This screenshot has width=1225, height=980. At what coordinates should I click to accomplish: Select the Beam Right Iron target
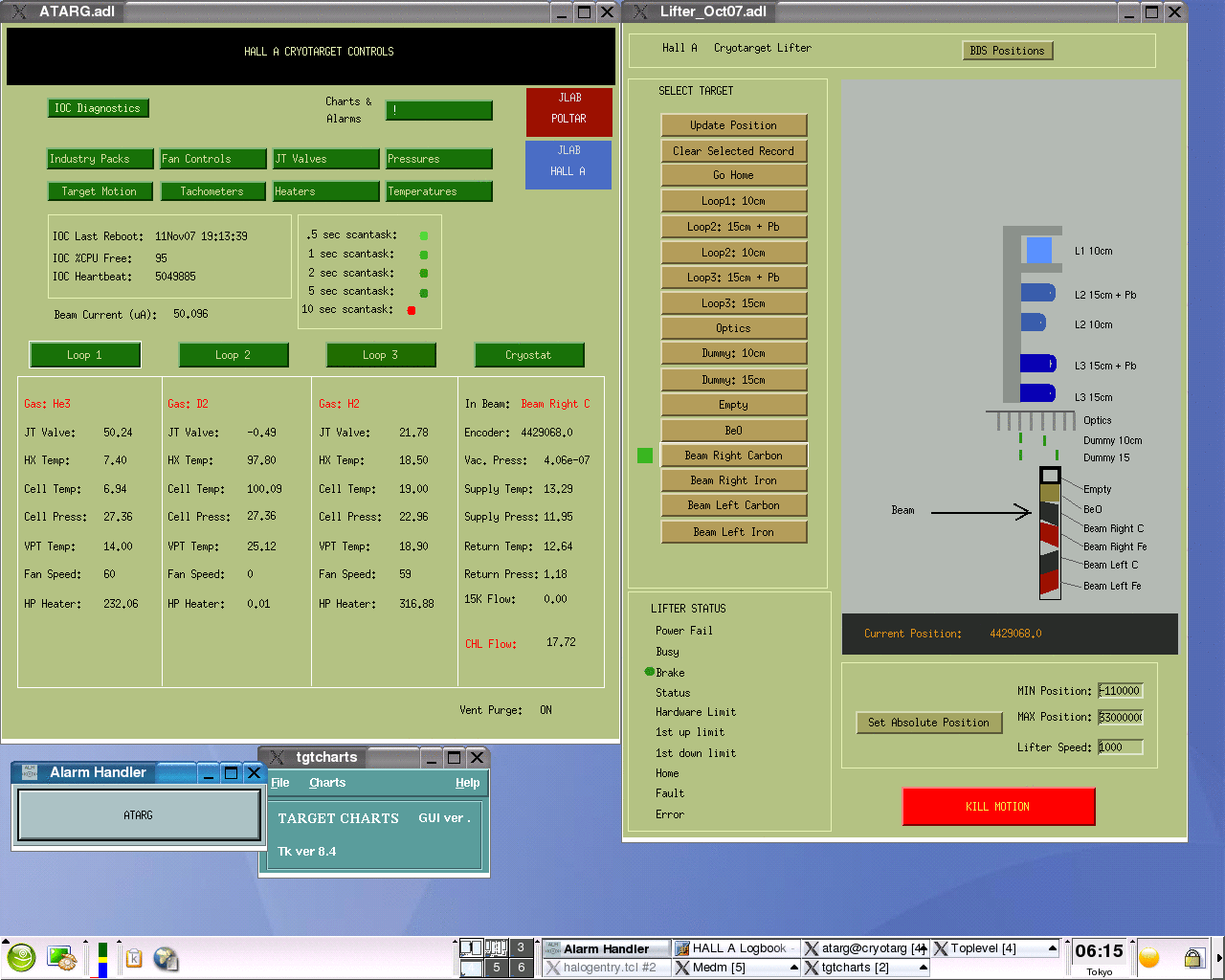coord(734,480)
